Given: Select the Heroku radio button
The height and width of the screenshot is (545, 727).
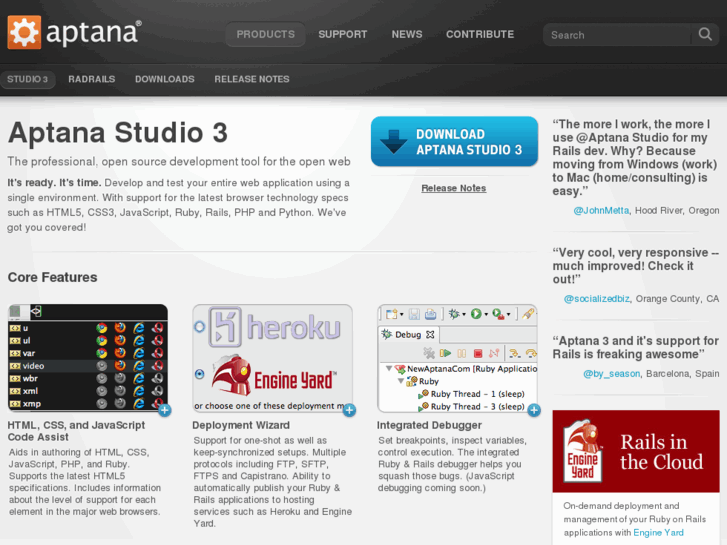Looking at the screenshot, I should tap(199, 327).
